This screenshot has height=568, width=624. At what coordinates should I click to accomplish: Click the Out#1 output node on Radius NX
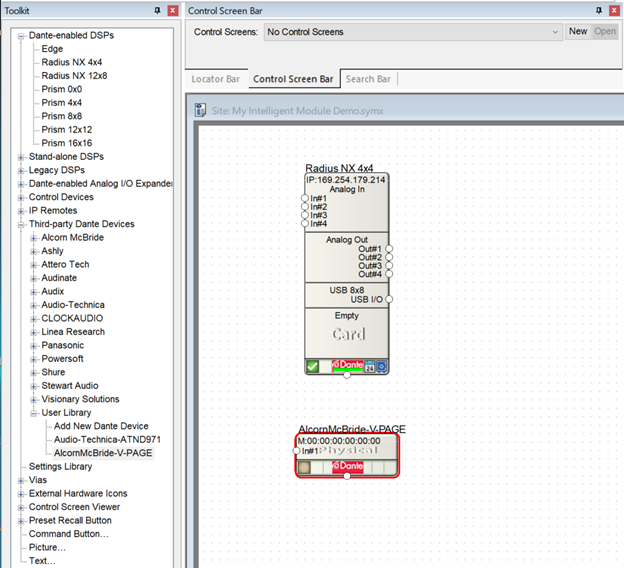tap(389, 249)
